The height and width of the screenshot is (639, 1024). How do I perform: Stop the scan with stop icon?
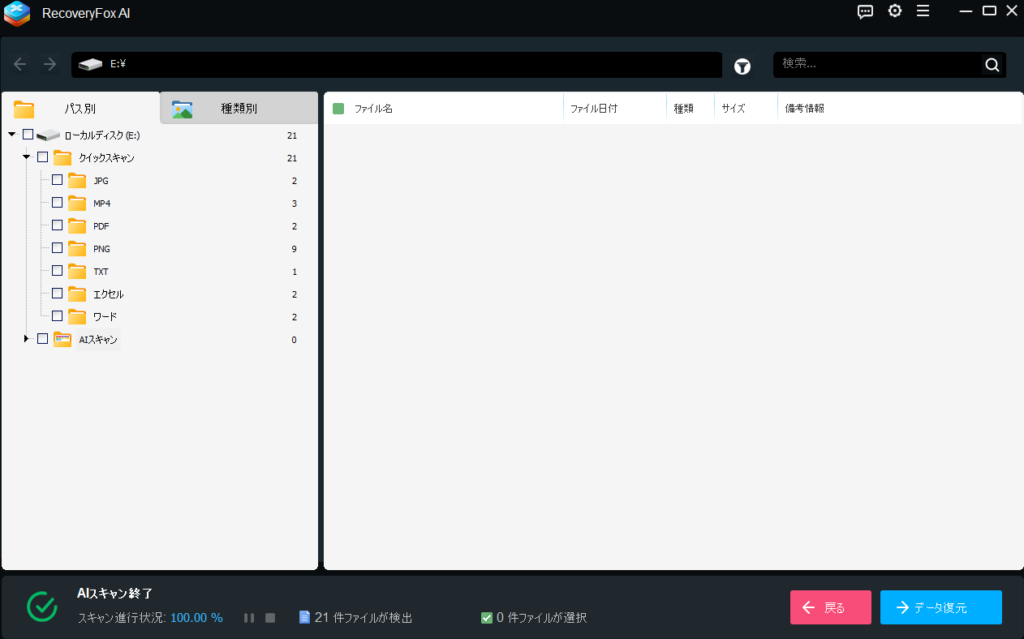point(270,618)
